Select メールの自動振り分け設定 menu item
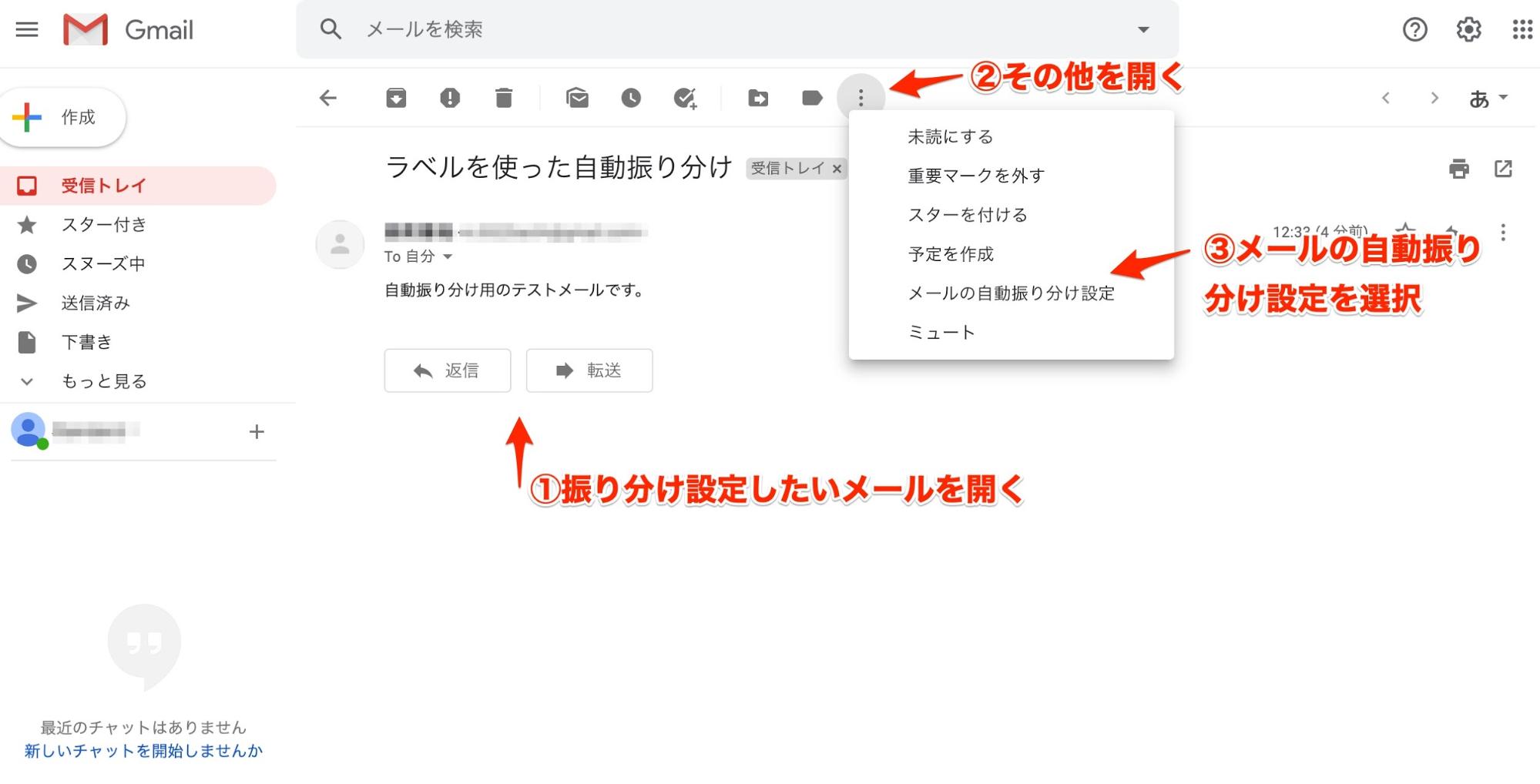1540x784 pixels. click(1011, 293)
